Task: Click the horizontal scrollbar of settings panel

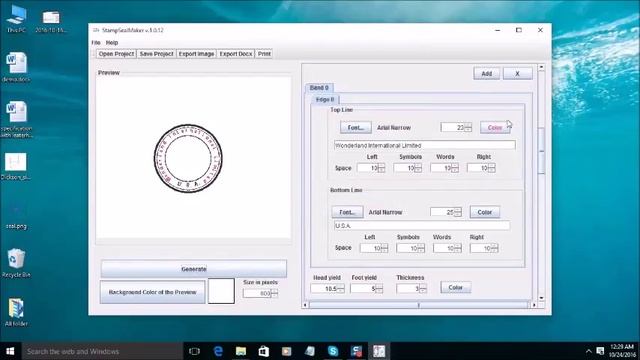Action: [x=419, y=305]
